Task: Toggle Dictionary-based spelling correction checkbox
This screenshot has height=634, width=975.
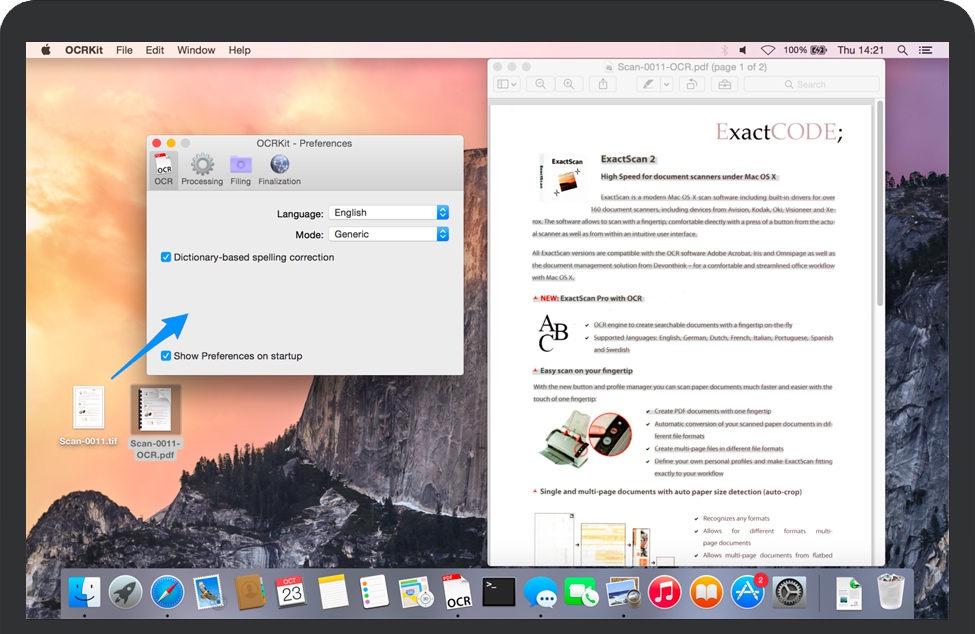Action: 166,257
